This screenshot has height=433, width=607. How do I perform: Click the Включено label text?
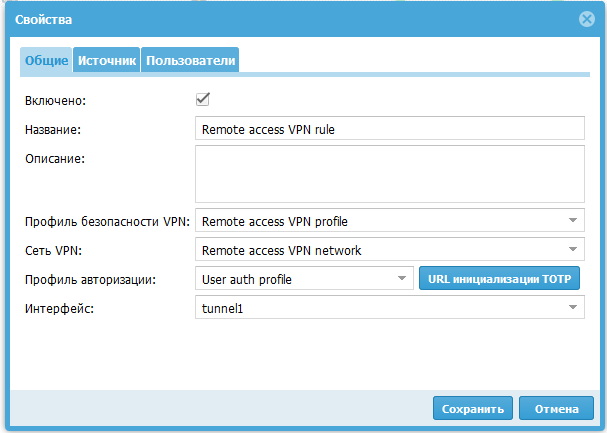pos(55,101)
